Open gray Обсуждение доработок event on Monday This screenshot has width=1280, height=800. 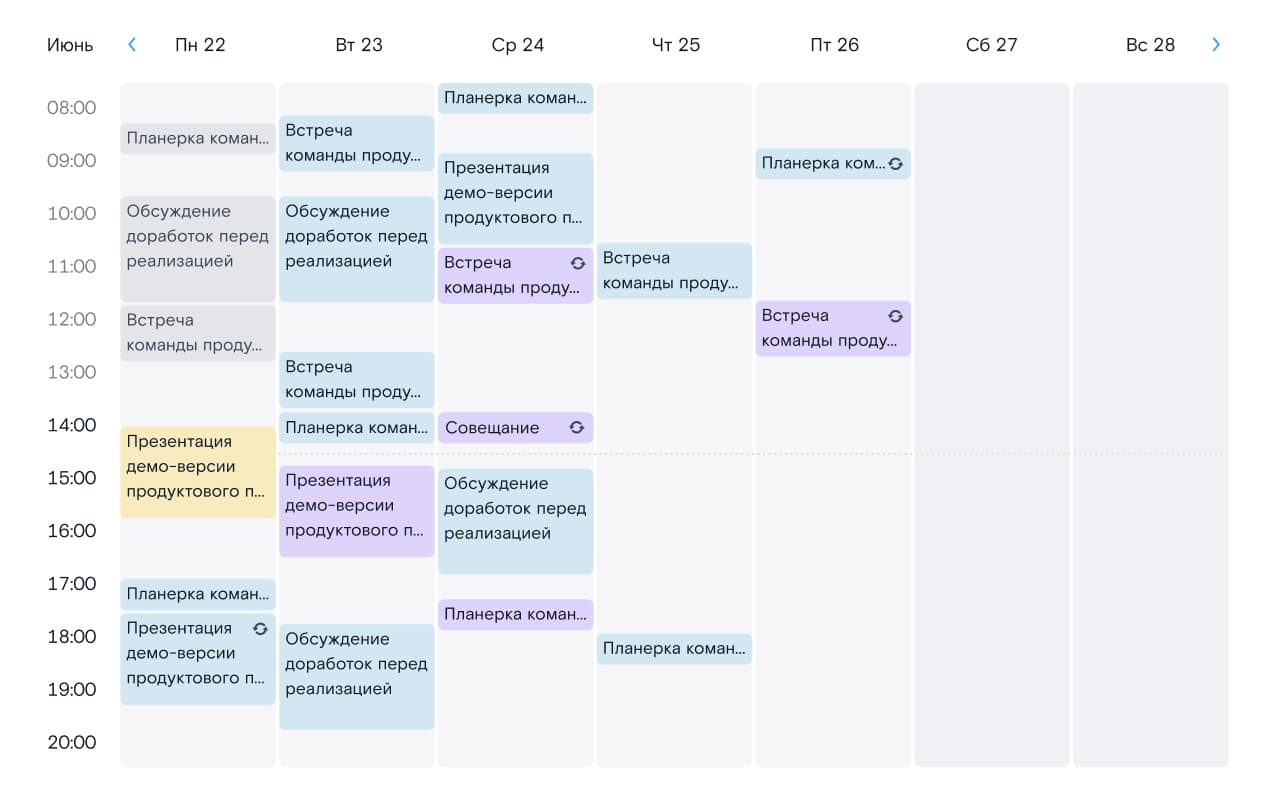point(198,249)
